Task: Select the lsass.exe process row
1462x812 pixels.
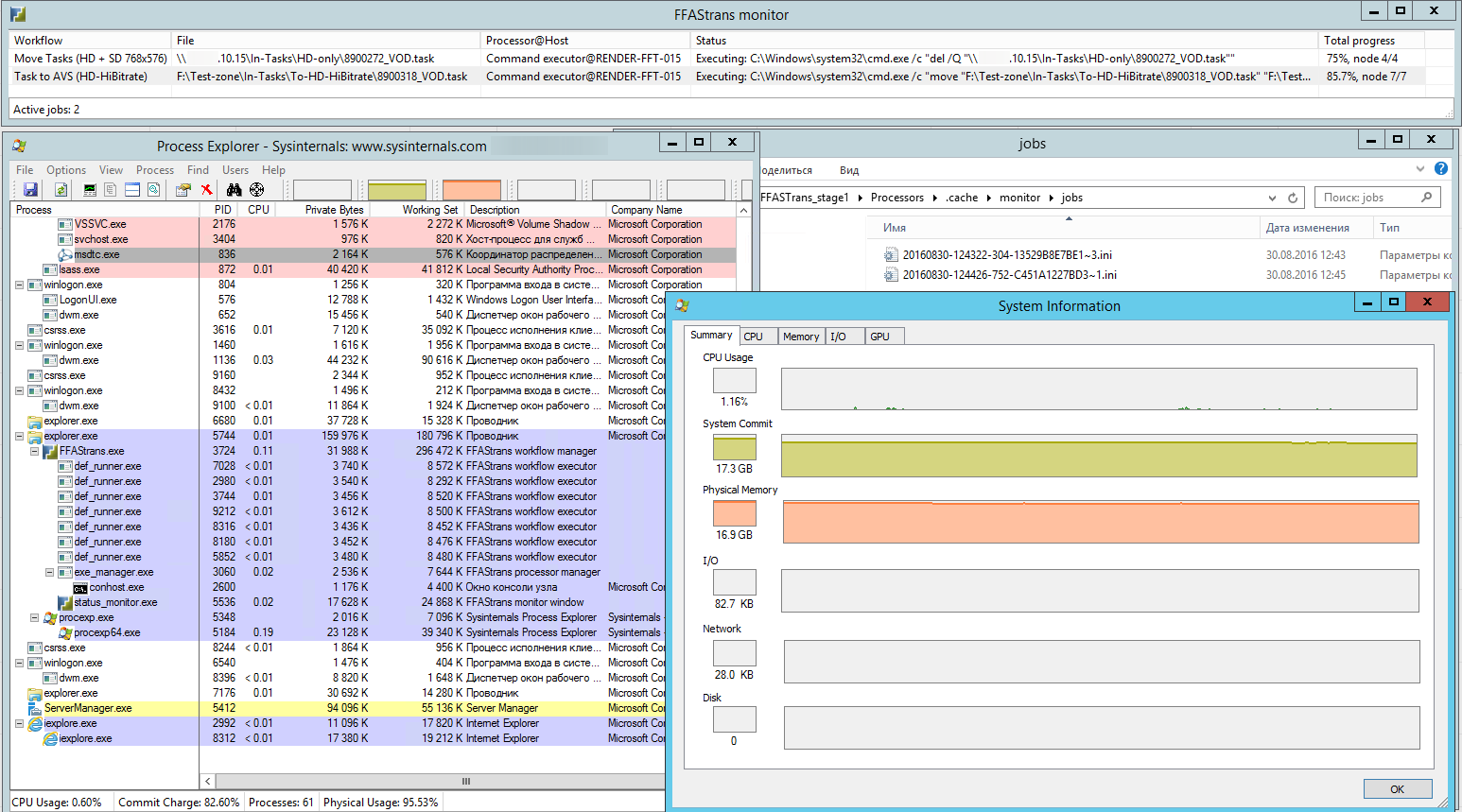Action: click(x=373, y=269)
